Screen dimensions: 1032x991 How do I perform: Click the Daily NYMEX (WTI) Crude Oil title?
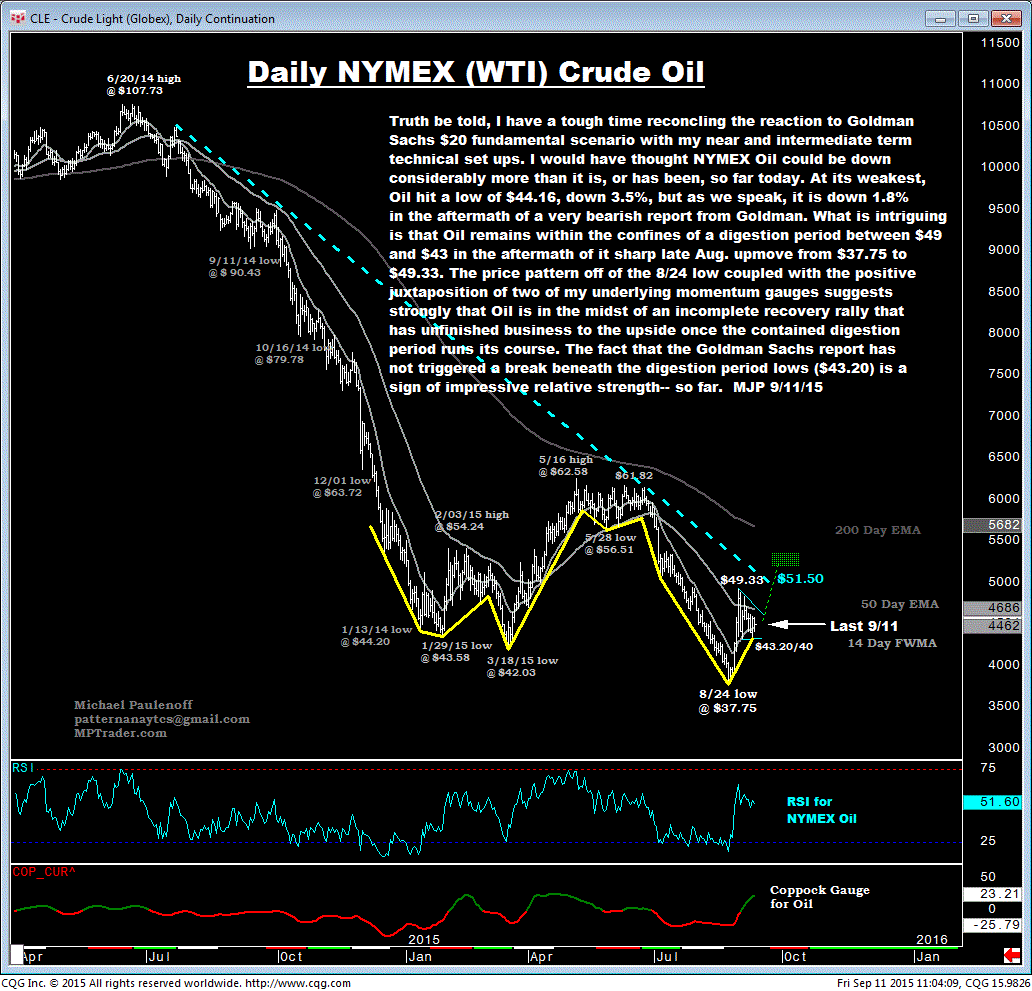pos(476,72)
